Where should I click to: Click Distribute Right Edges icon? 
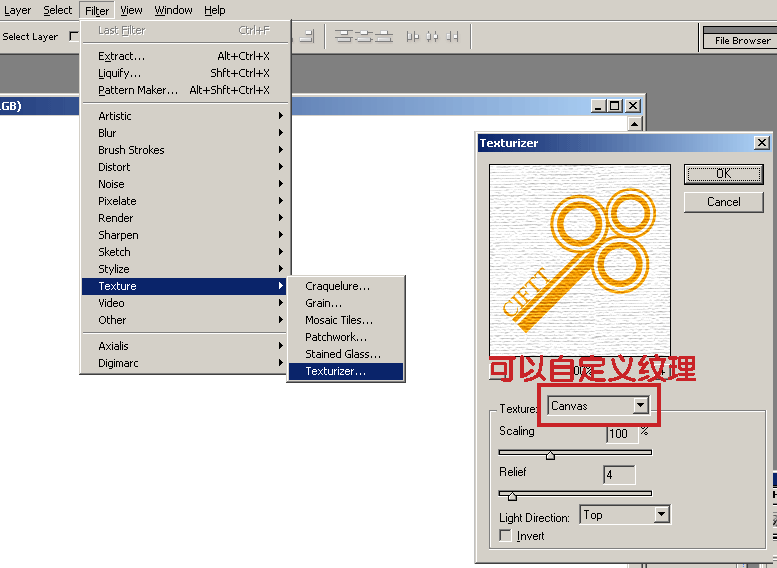coord(452,36)
